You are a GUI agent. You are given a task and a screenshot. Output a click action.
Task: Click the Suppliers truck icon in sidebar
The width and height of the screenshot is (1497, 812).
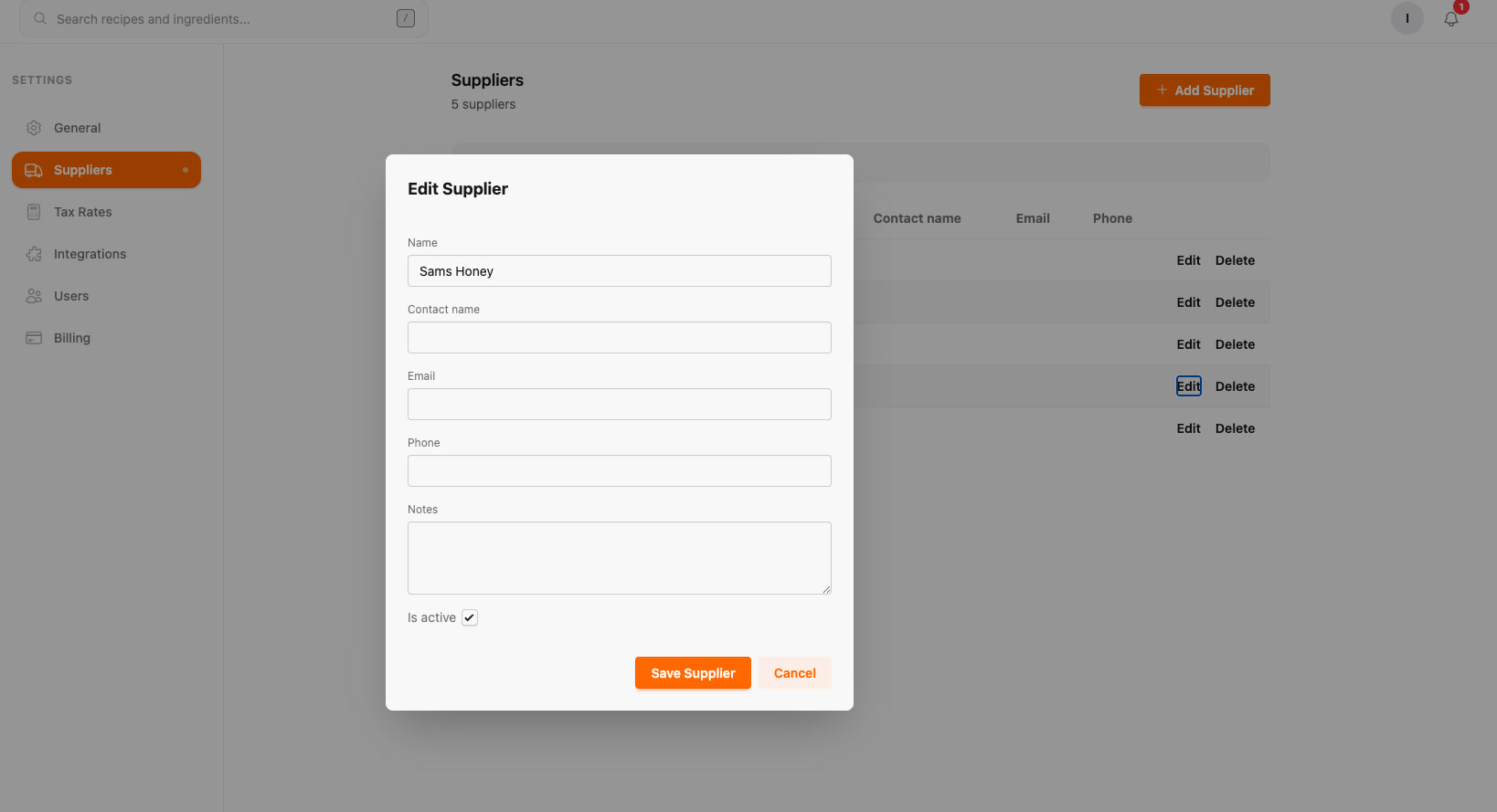click(x=34, y=170)
